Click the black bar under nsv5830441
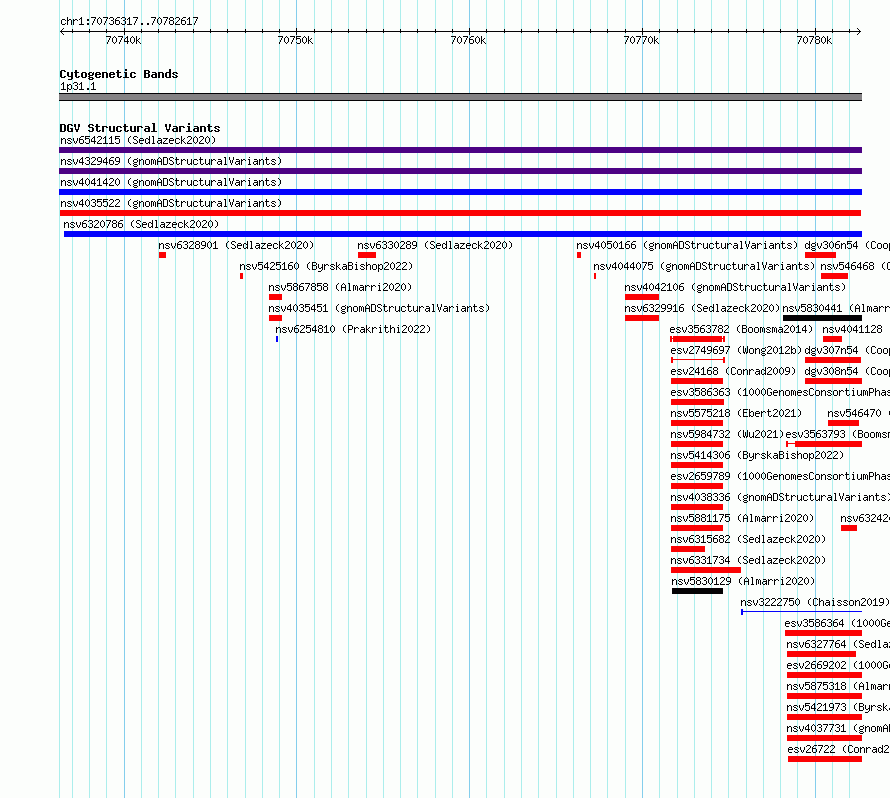 click(822, 318)
